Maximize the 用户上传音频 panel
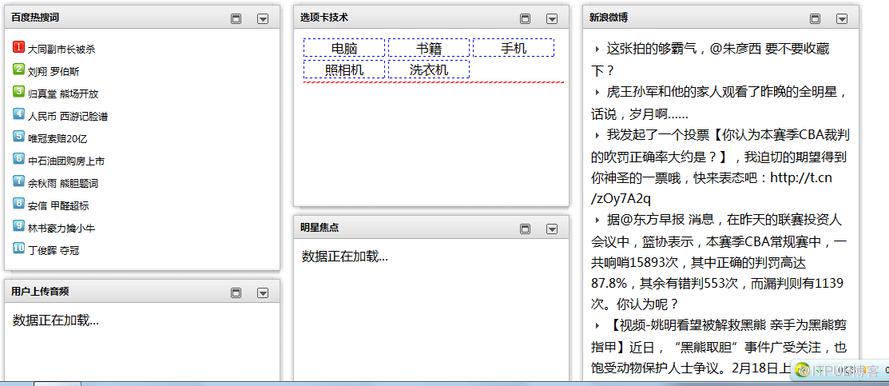Viewport: 889px width, 386px height. 236,292
